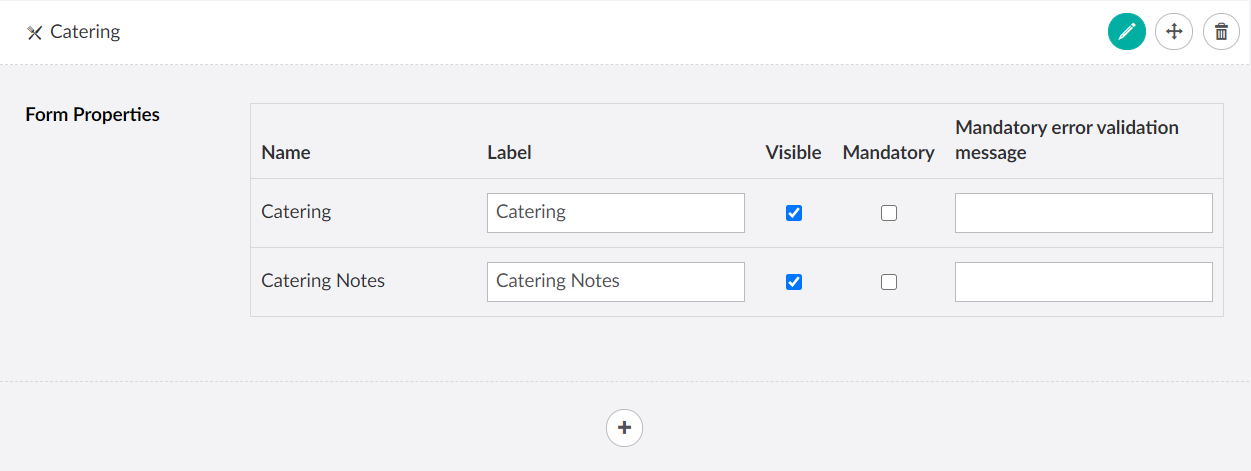Screen dimensions: 1251x471
Task: Click the Visible column header
Action: [793, 153]
